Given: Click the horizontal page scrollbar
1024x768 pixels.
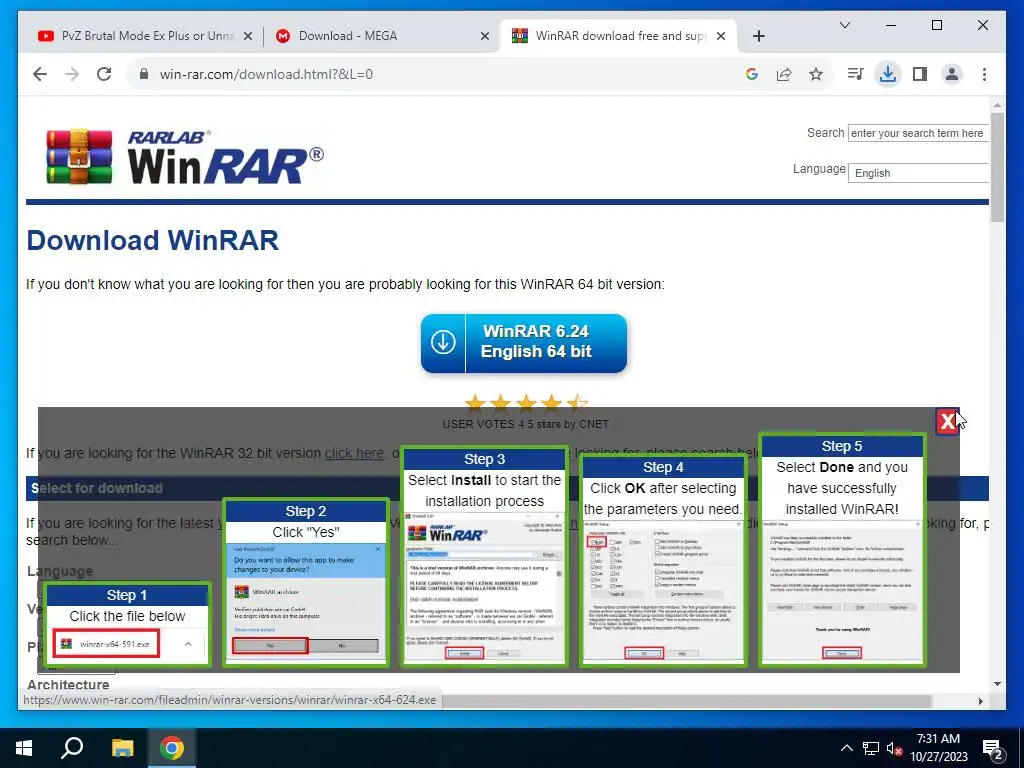Looking at the screenshot, I should click(688, 701).
